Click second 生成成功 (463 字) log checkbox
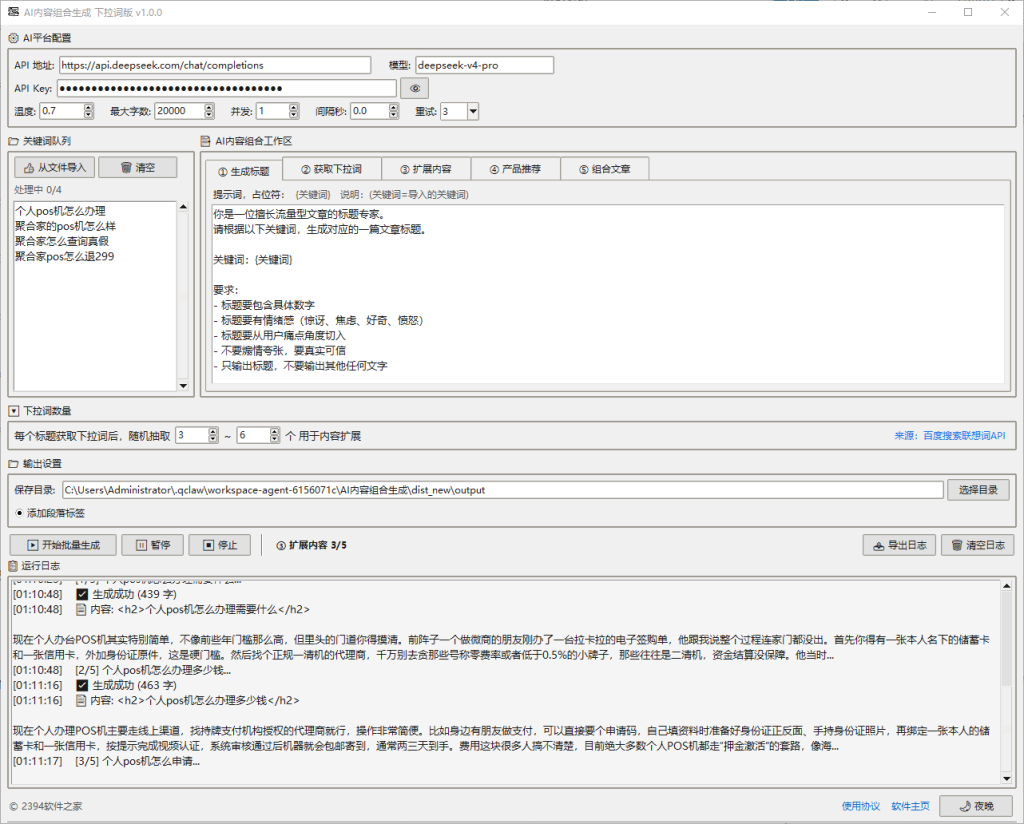 (x=82, y=685)
